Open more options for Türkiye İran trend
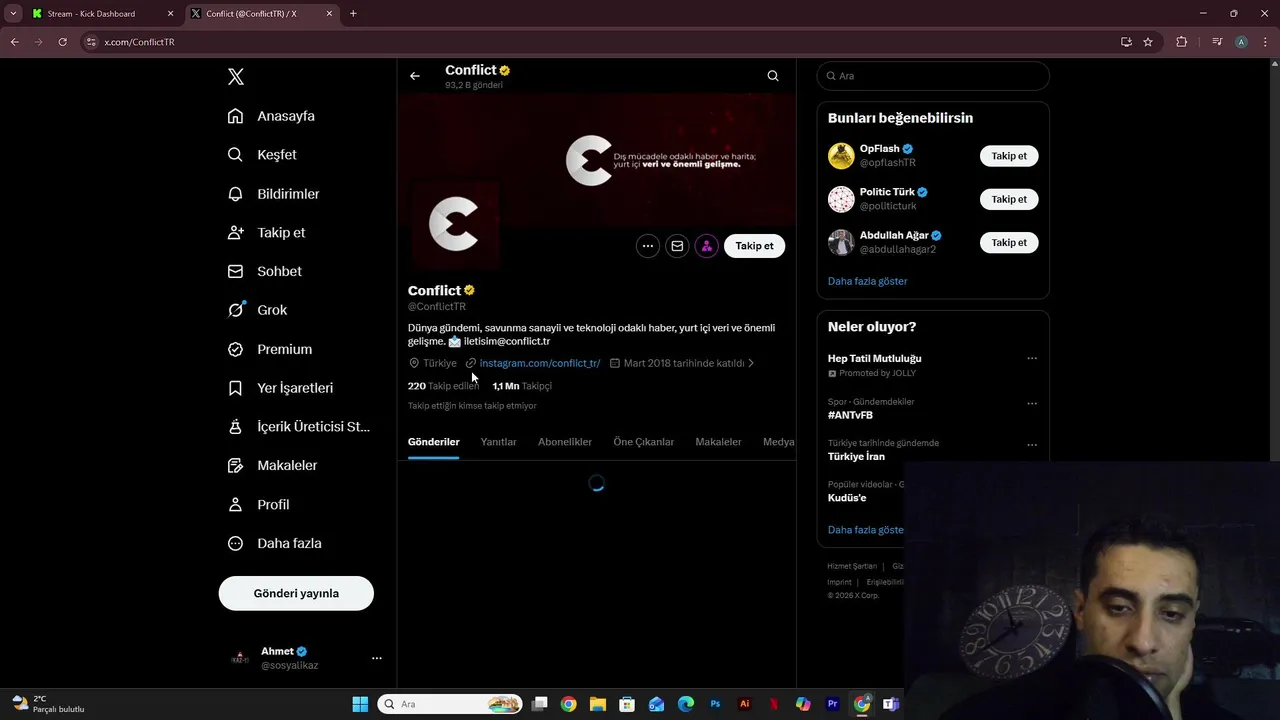The width and height of the screenshot is (1280, 720). tap(1032, 445)
